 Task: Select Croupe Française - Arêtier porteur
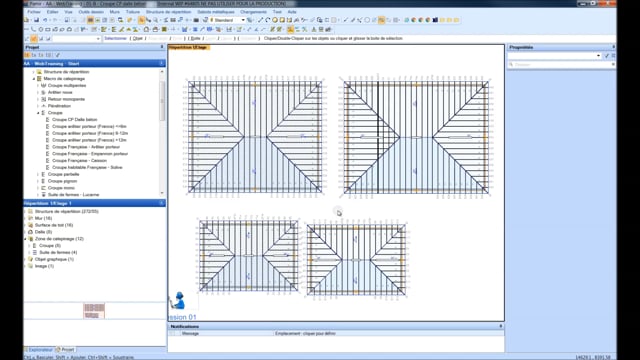(86, 147)
